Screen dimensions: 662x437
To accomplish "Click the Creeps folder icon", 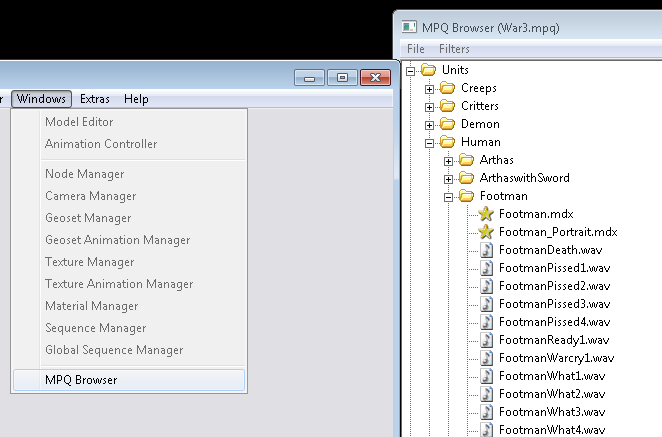I will pyautogui.click(x=448, y=88).
